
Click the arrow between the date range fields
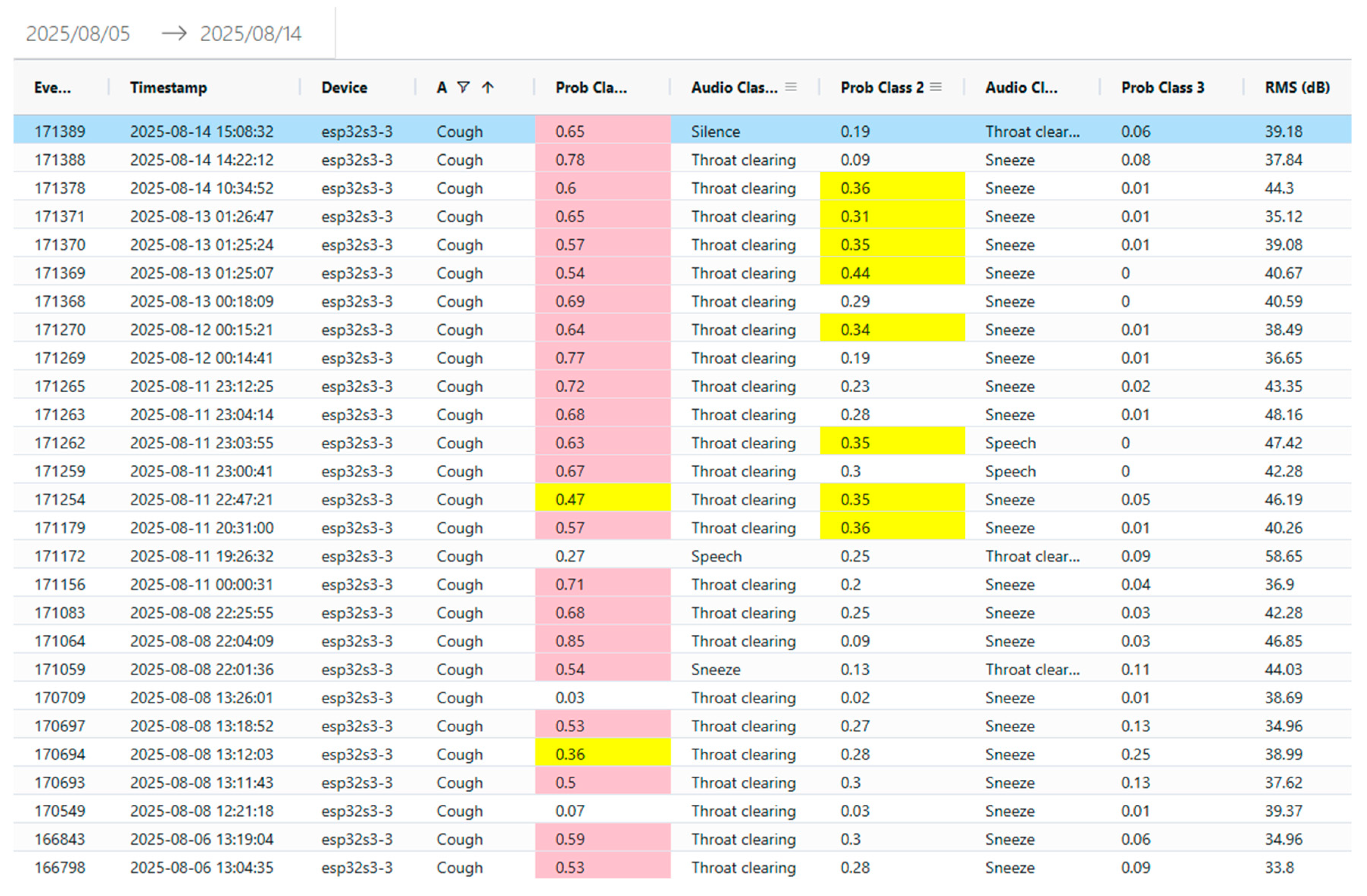174,33
